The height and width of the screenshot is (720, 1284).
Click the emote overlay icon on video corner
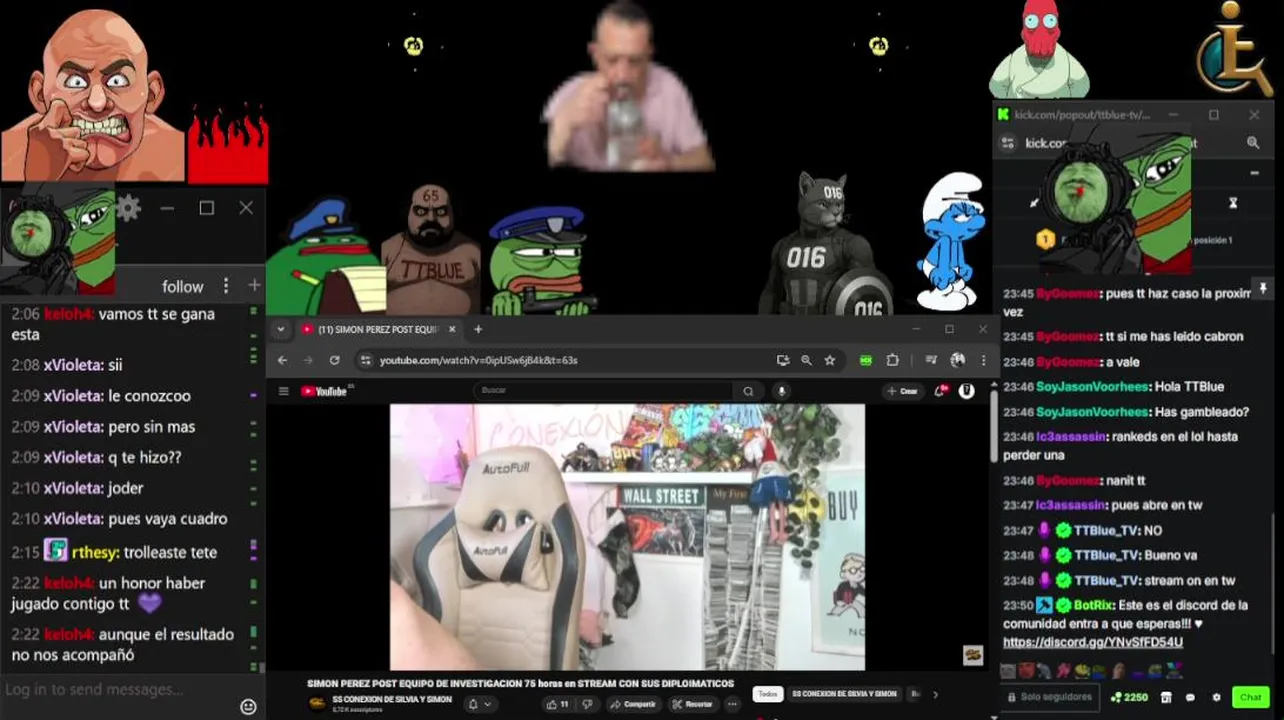pyautogui.click(x=973, y=655)
